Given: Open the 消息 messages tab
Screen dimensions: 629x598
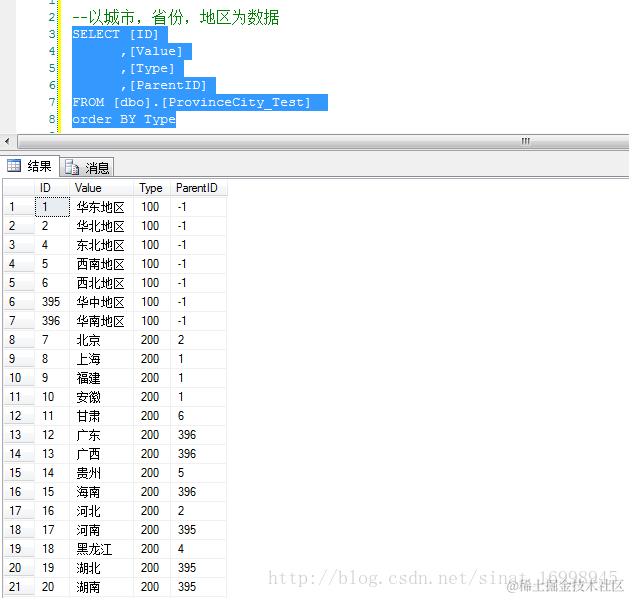Looking at the screenshot, I should point(87,167).
